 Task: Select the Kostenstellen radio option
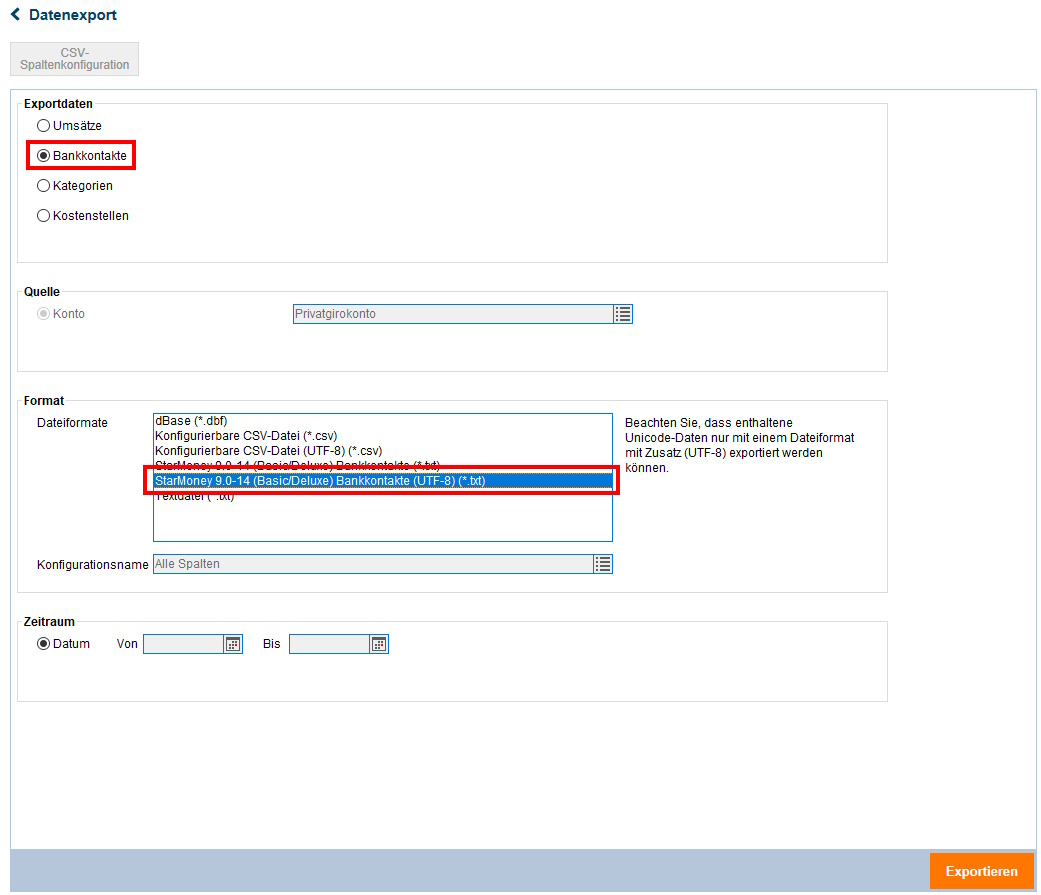point(43,216)
